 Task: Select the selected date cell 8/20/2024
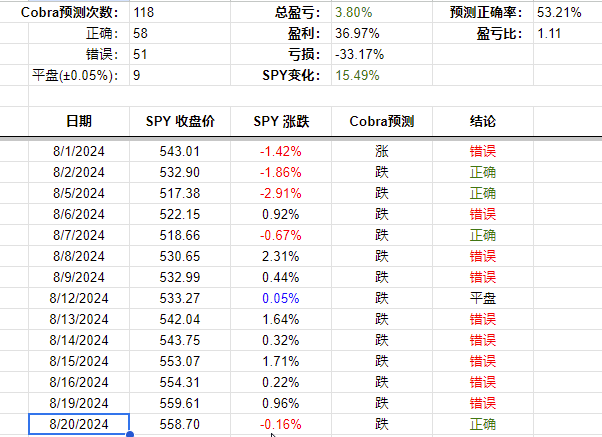[79, 424]
